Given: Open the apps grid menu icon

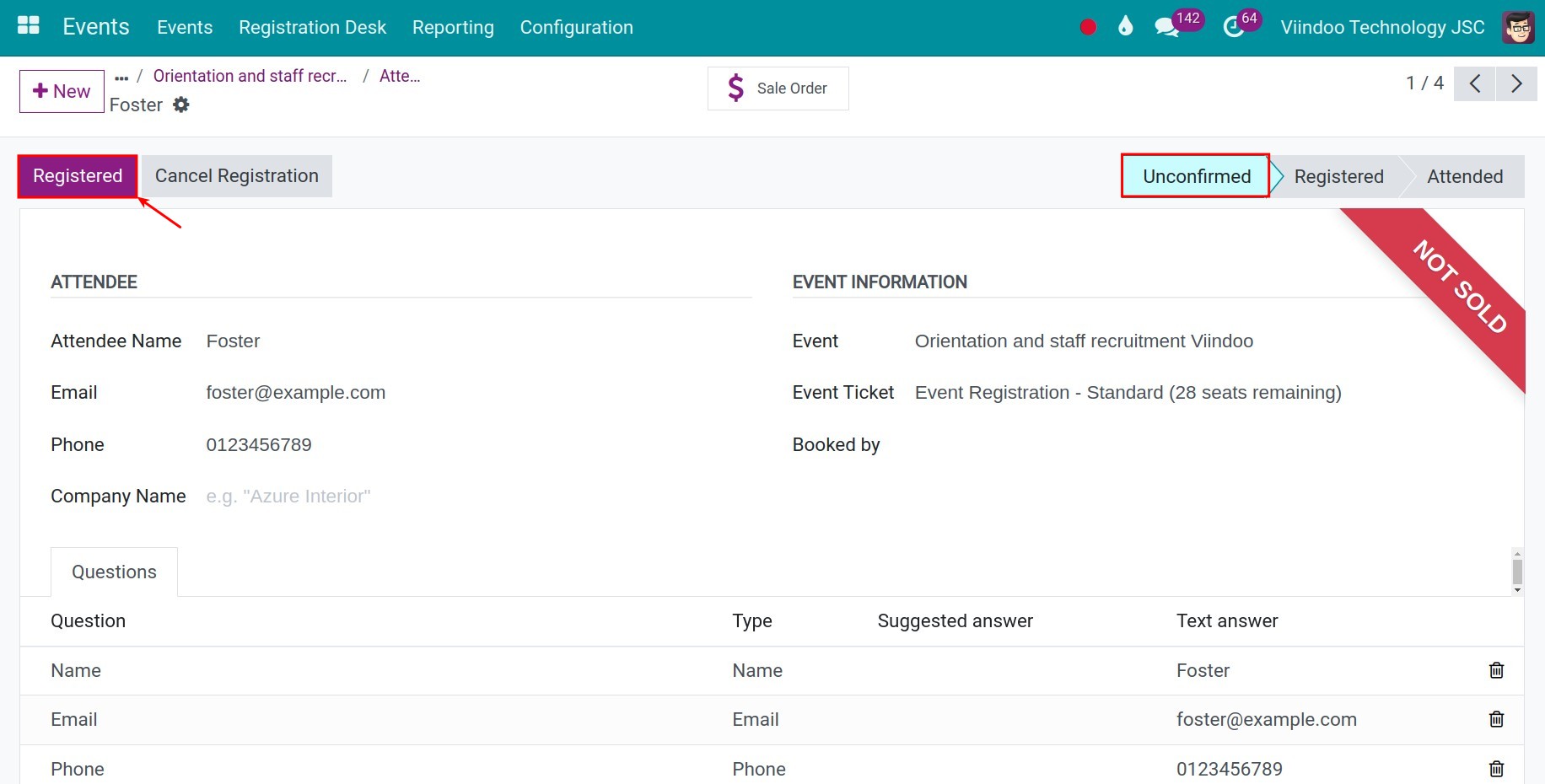Looking at the screenshot, I should point(28,25).
